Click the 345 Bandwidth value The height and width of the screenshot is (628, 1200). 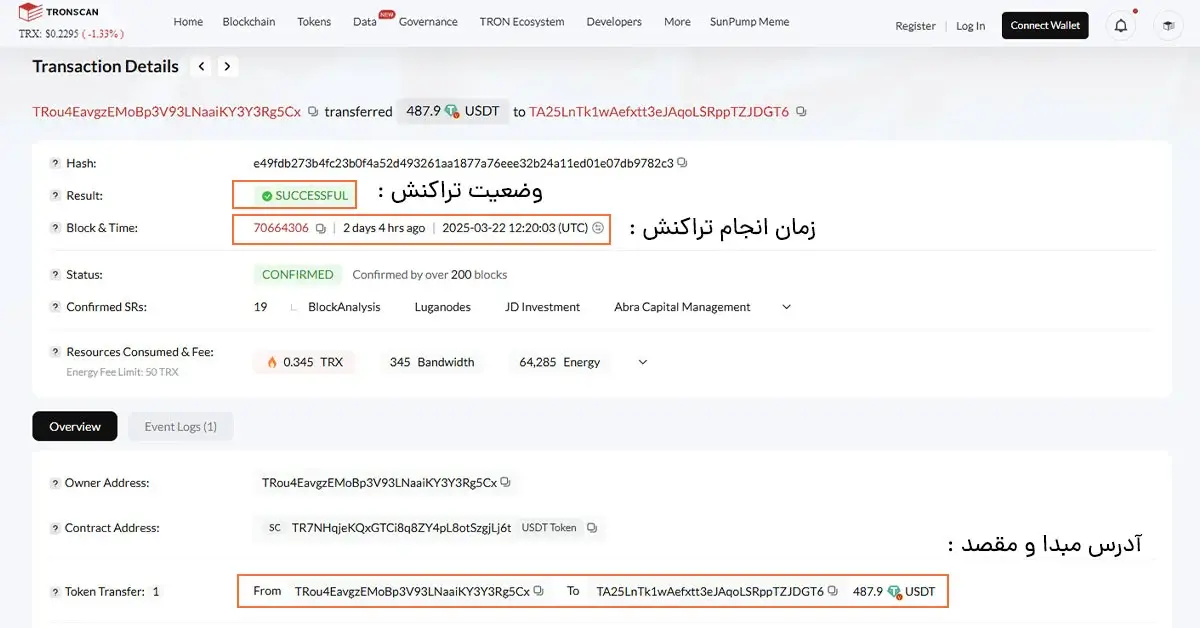(432, 362)
